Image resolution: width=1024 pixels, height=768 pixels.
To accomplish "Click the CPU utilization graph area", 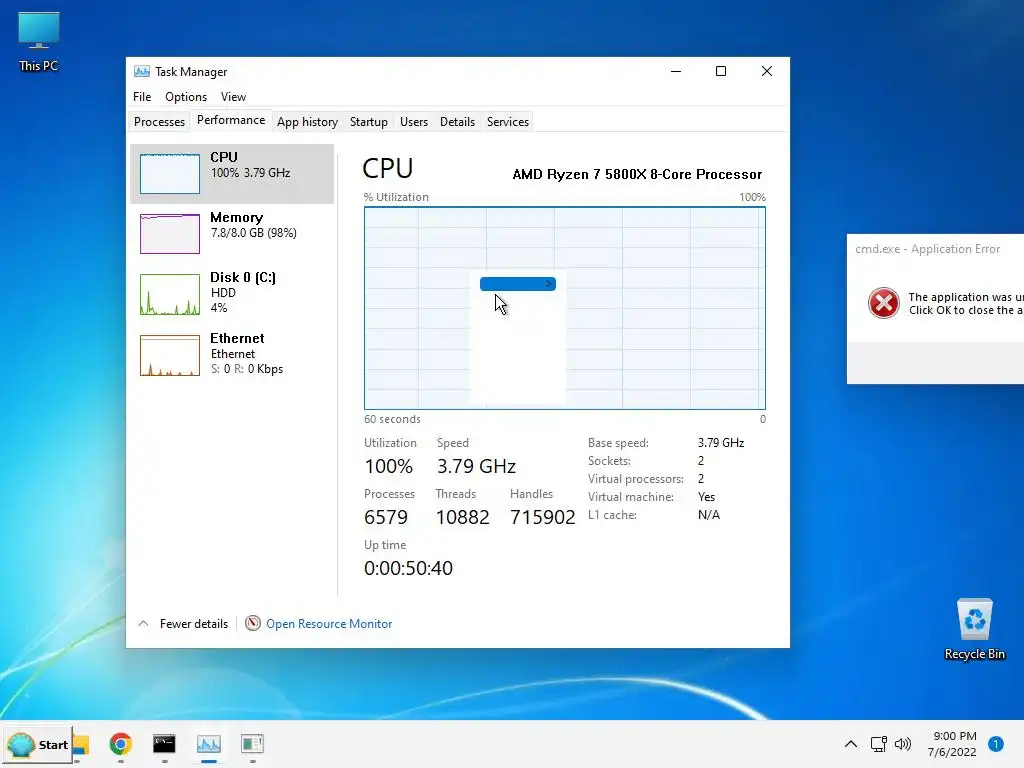I will 565,308.
